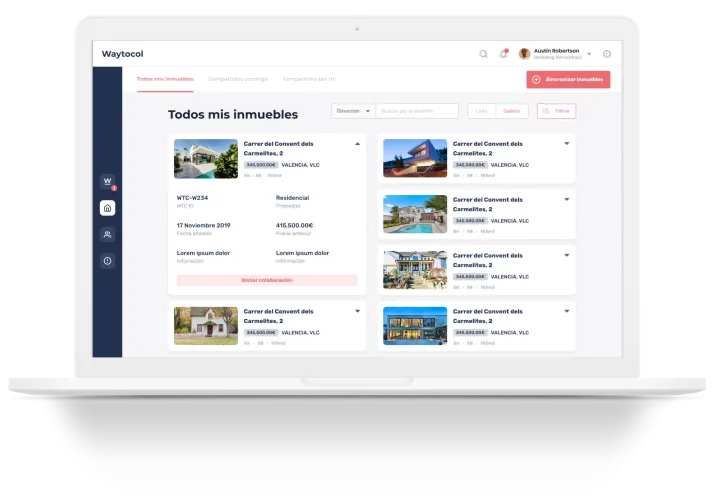
Task: Open the Dirección search type dropdown
Action: (x=353, y=111)
